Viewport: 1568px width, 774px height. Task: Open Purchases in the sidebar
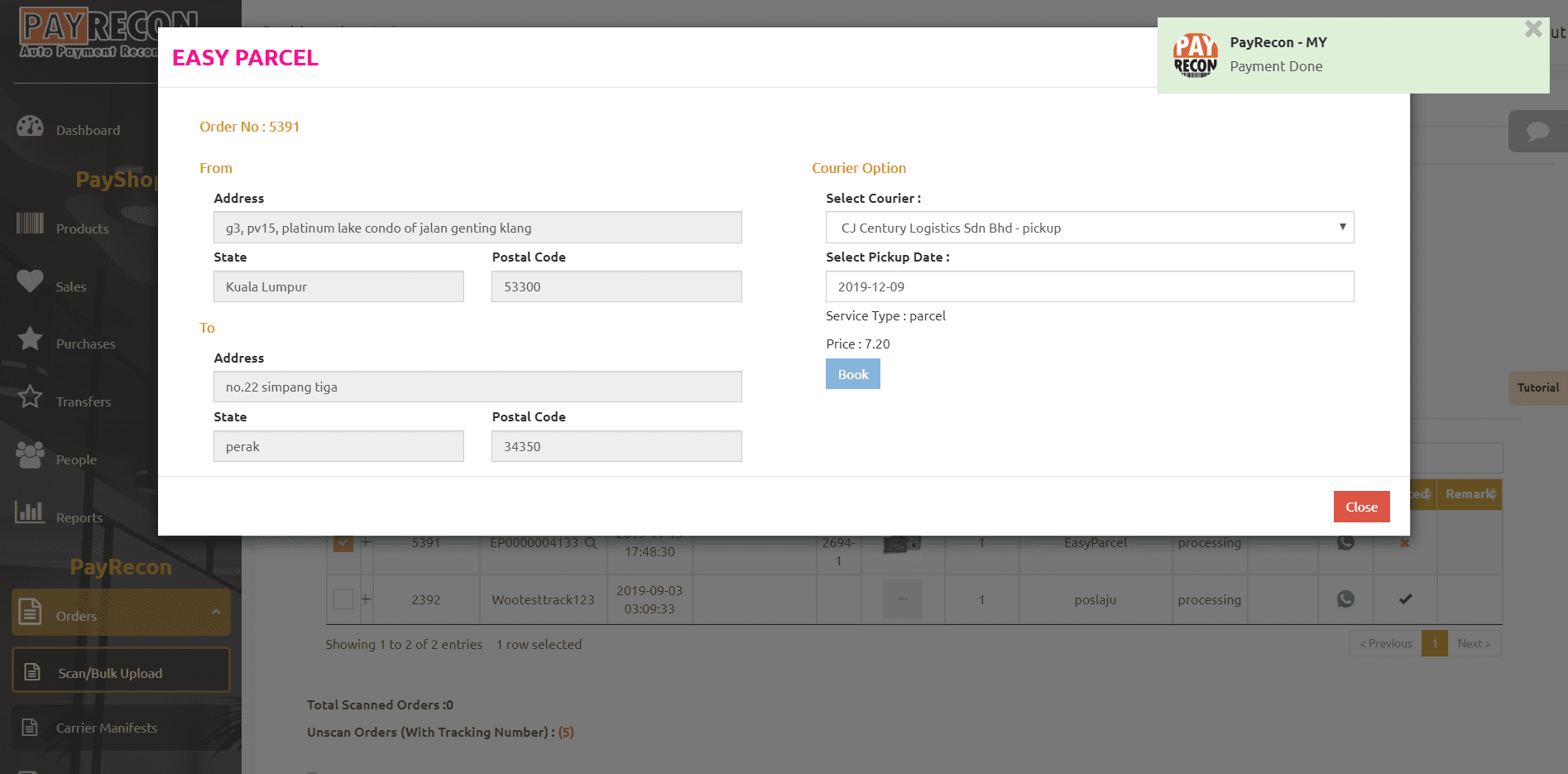point(85,344)
